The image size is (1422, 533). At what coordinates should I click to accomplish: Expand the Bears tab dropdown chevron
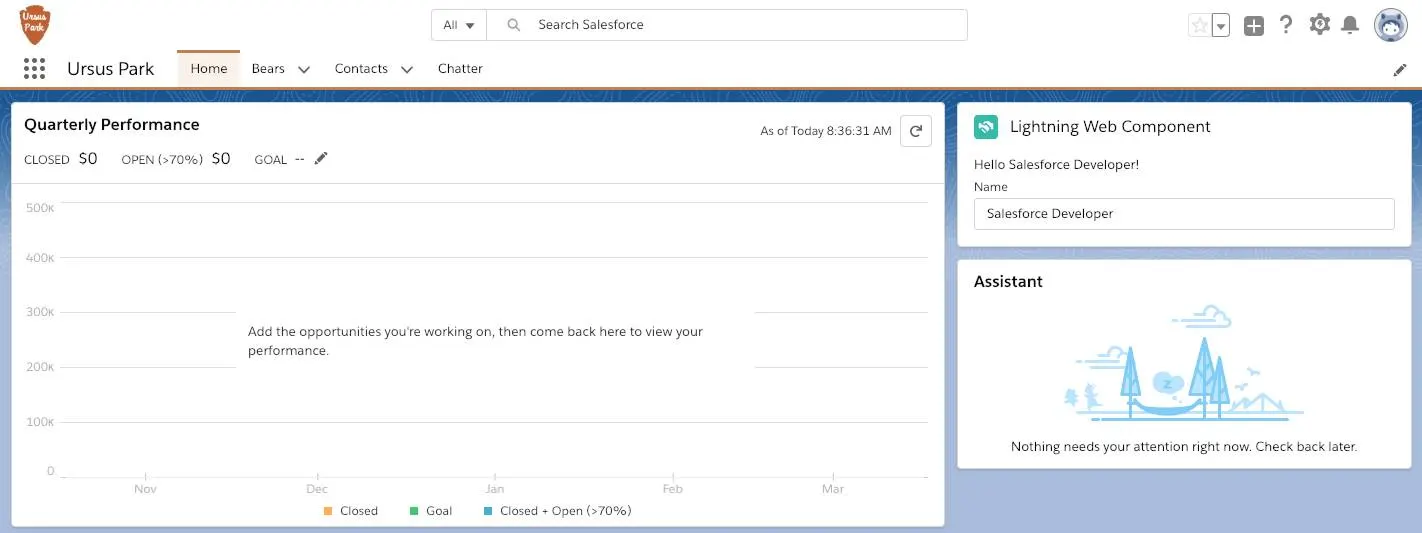tap(304, 70)
